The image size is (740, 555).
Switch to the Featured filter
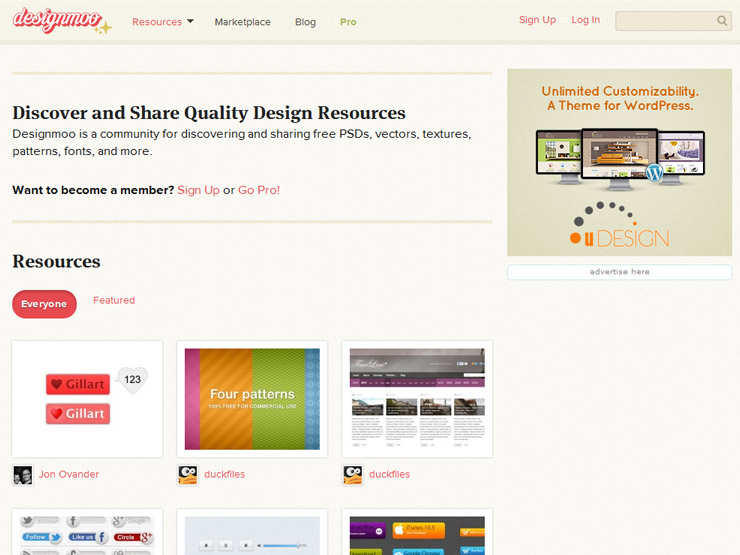114,300
